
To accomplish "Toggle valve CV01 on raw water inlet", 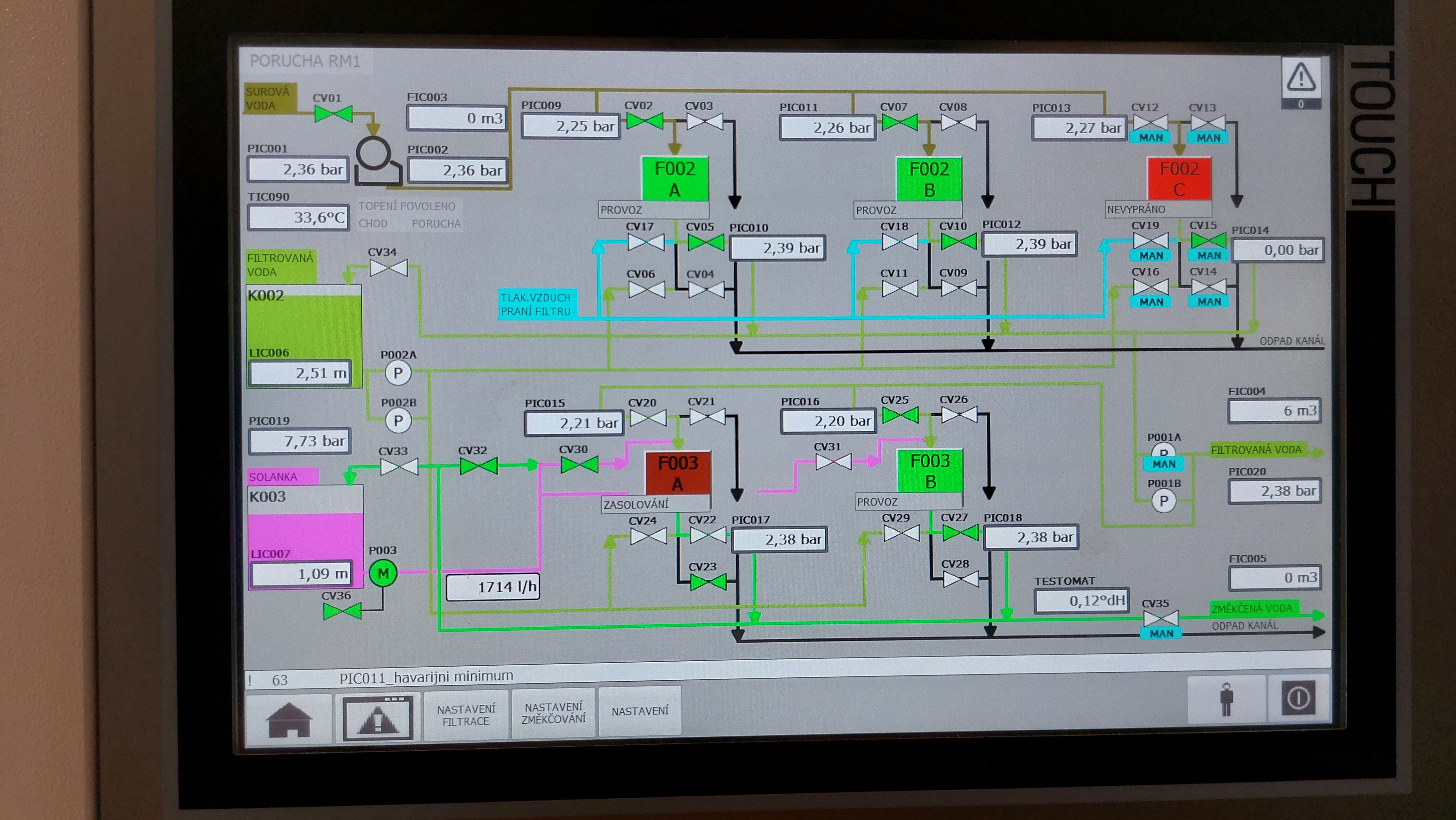I will tap(333, 114).
